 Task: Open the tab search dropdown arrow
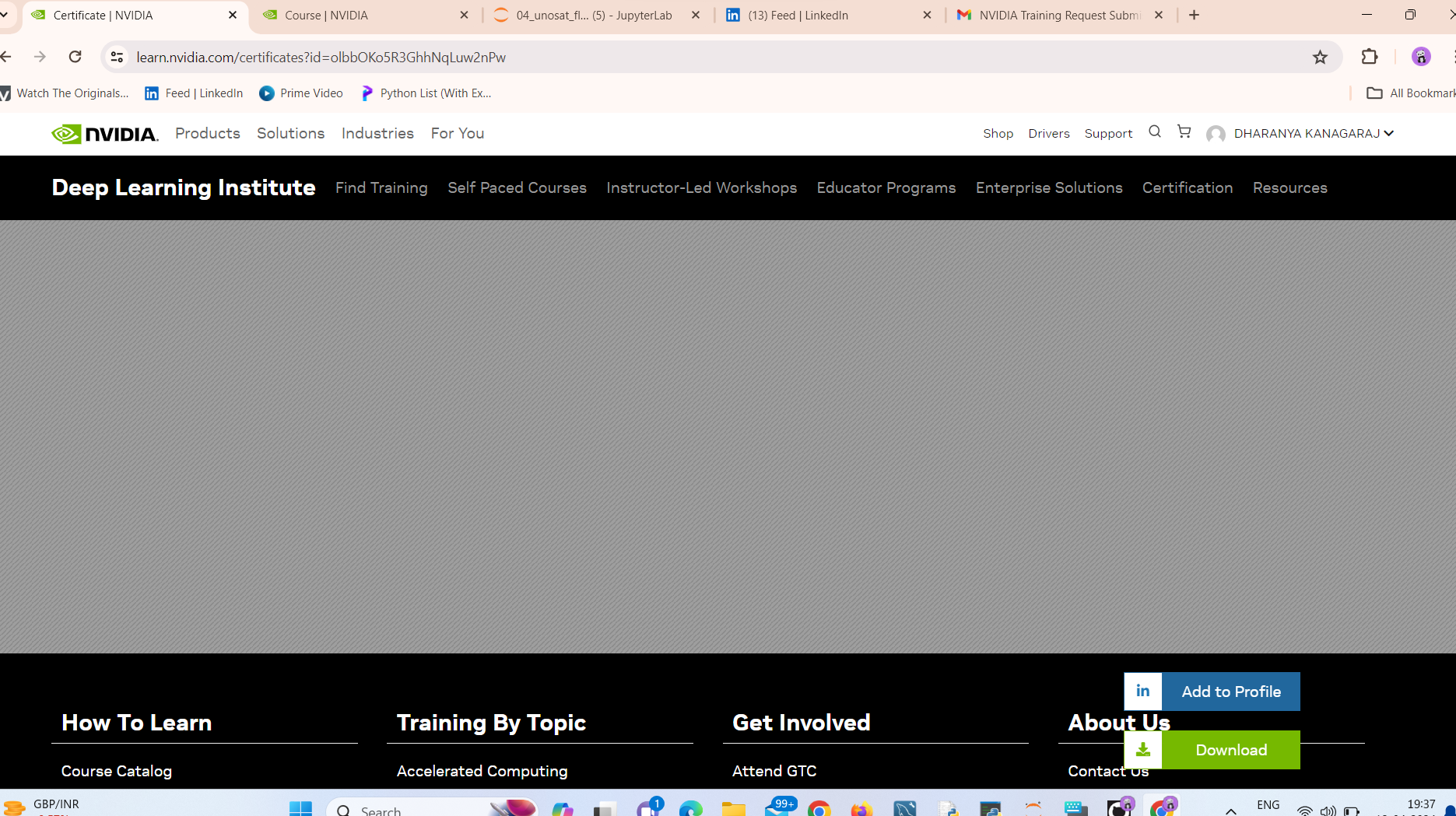pos(5,15)
